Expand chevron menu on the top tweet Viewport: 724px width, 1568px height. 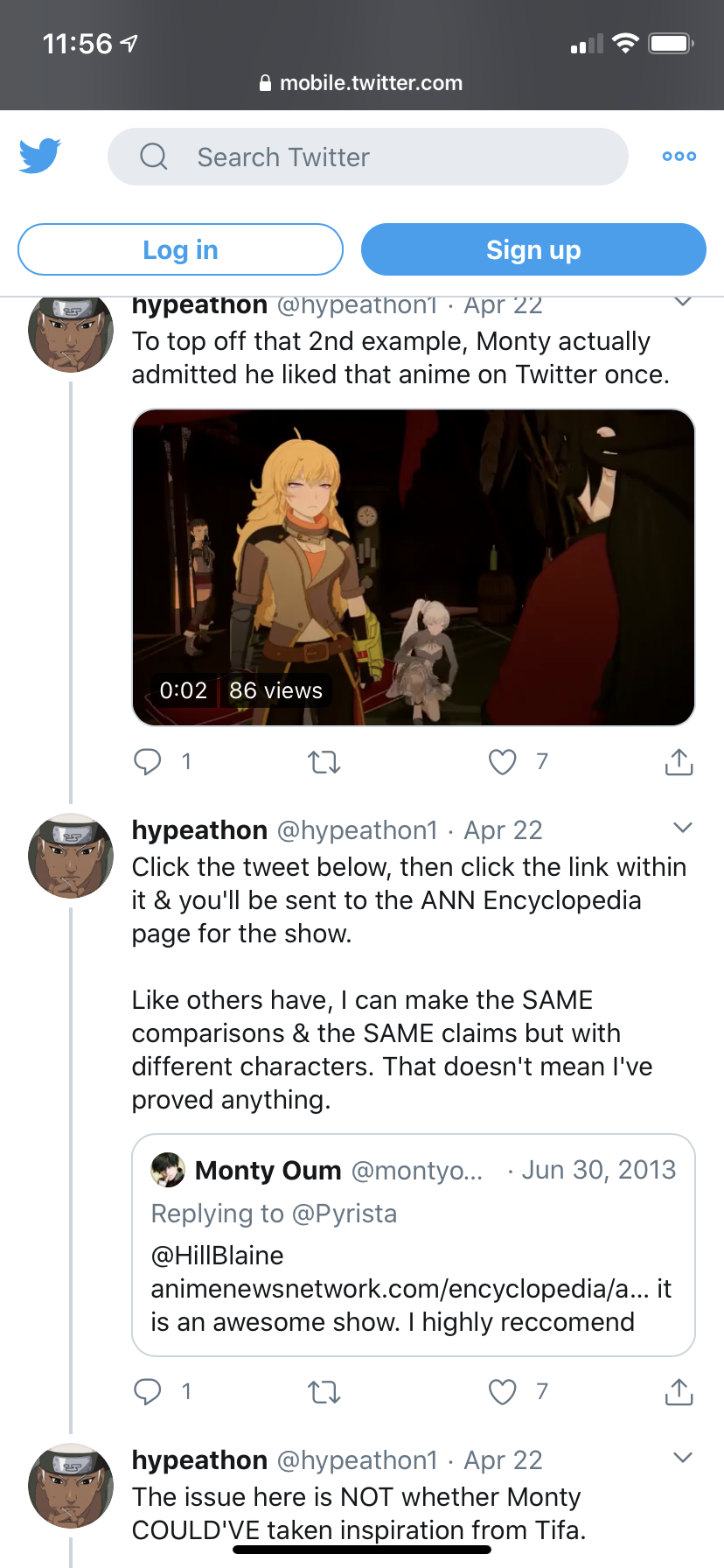683,303
